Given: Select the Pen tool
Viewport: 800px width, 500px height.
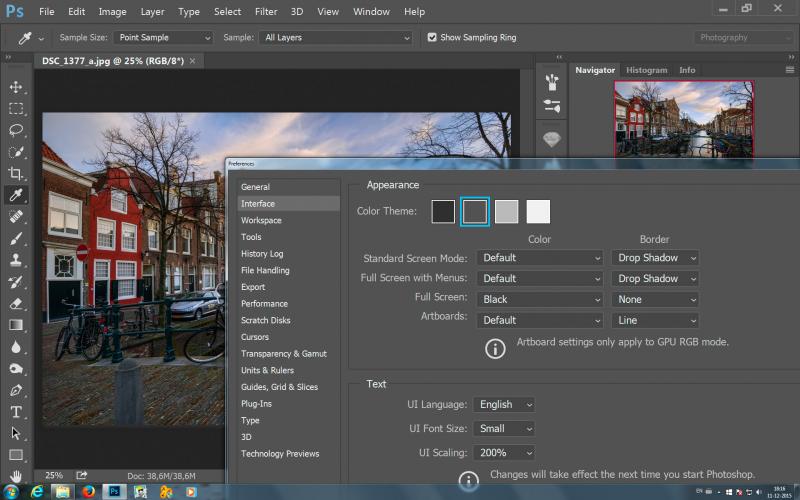Looking at the screenshot, I should (x=16, y=390).
